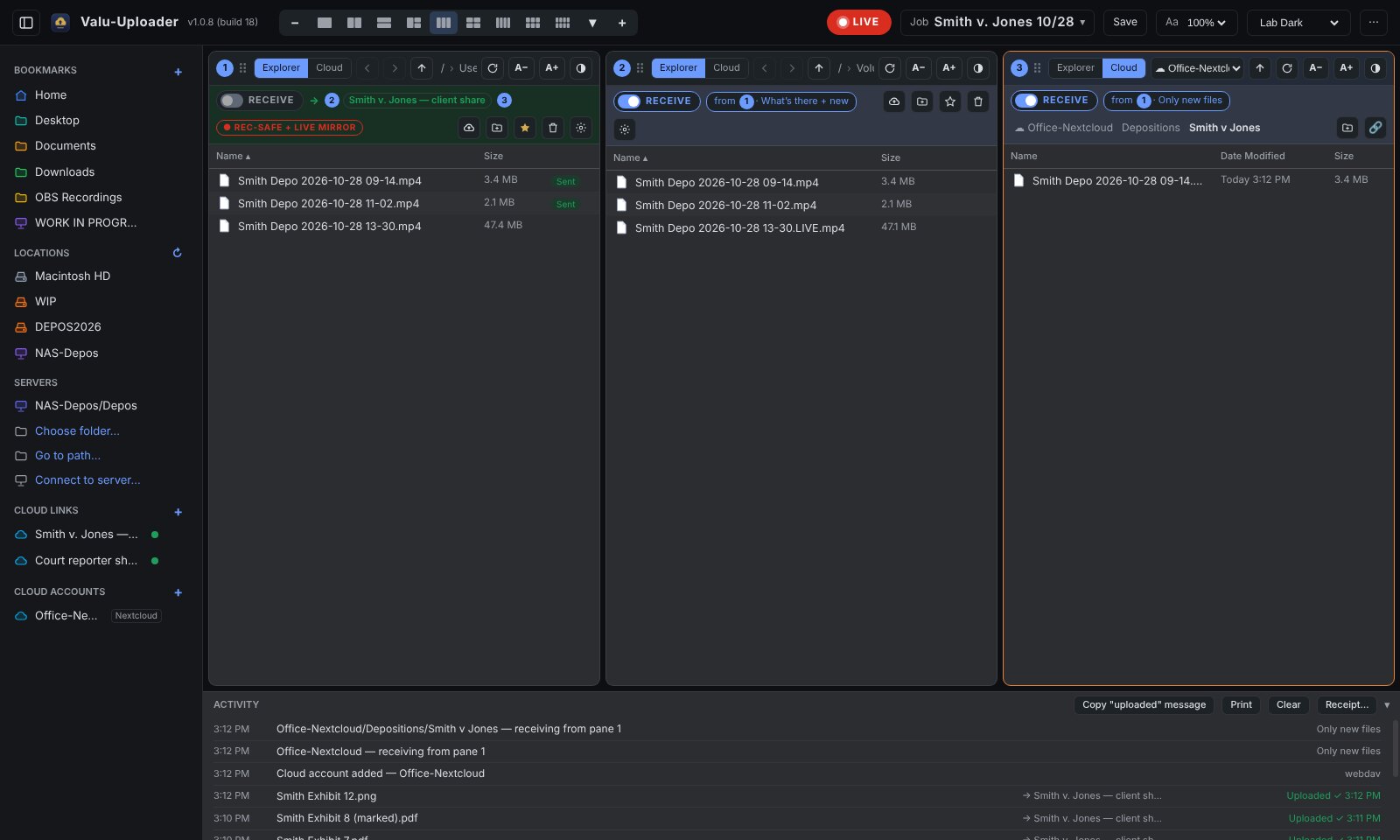Create new folder in pane 3
The height and width of the screenshot is (840, 1400).
coord(1347,128)
